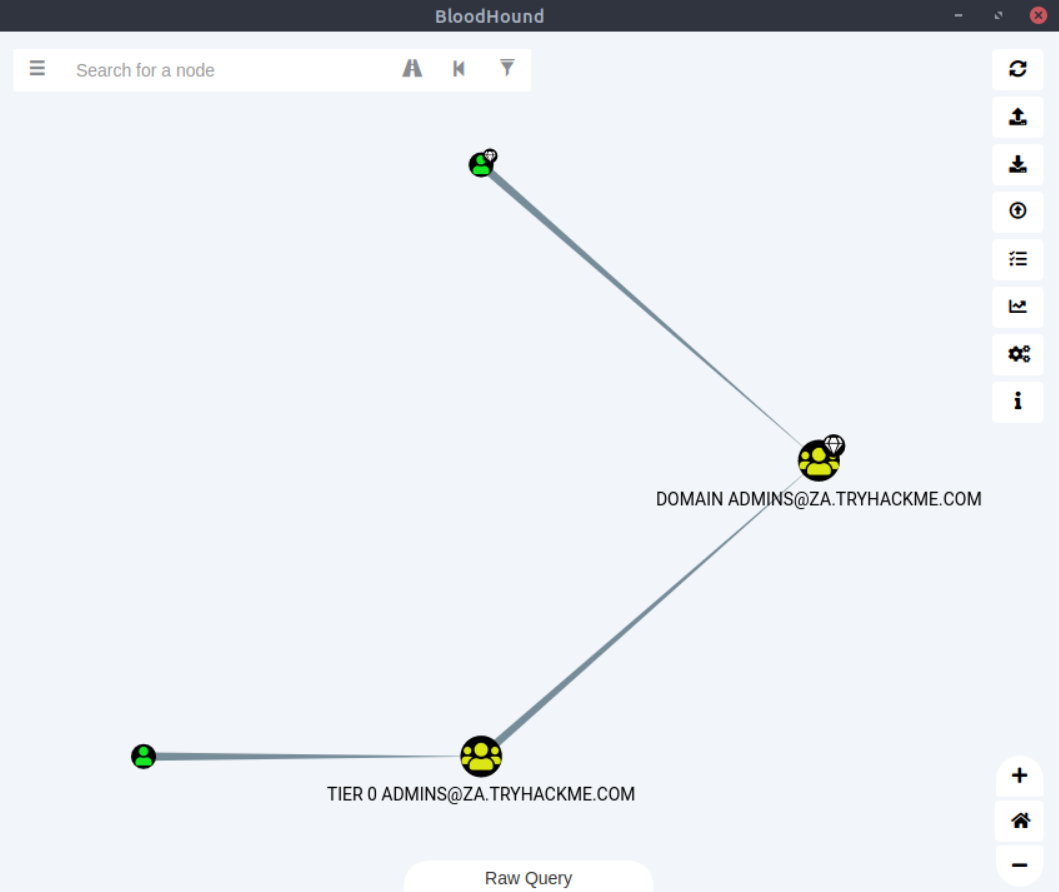Maximize the BloodHound window
This screenshot has height=892, width=1059.
click(x=998, y=15)
